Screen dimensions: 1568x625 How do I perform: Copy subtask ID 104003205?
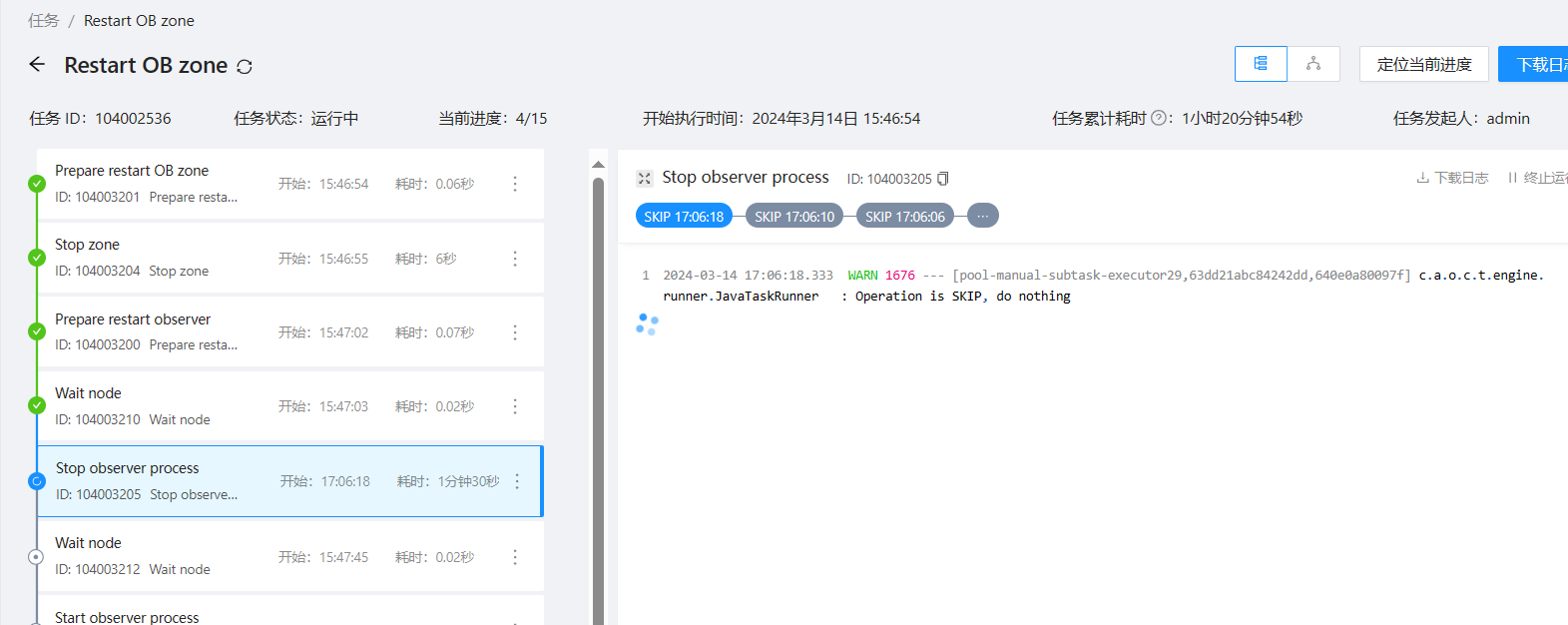(942, 179)
